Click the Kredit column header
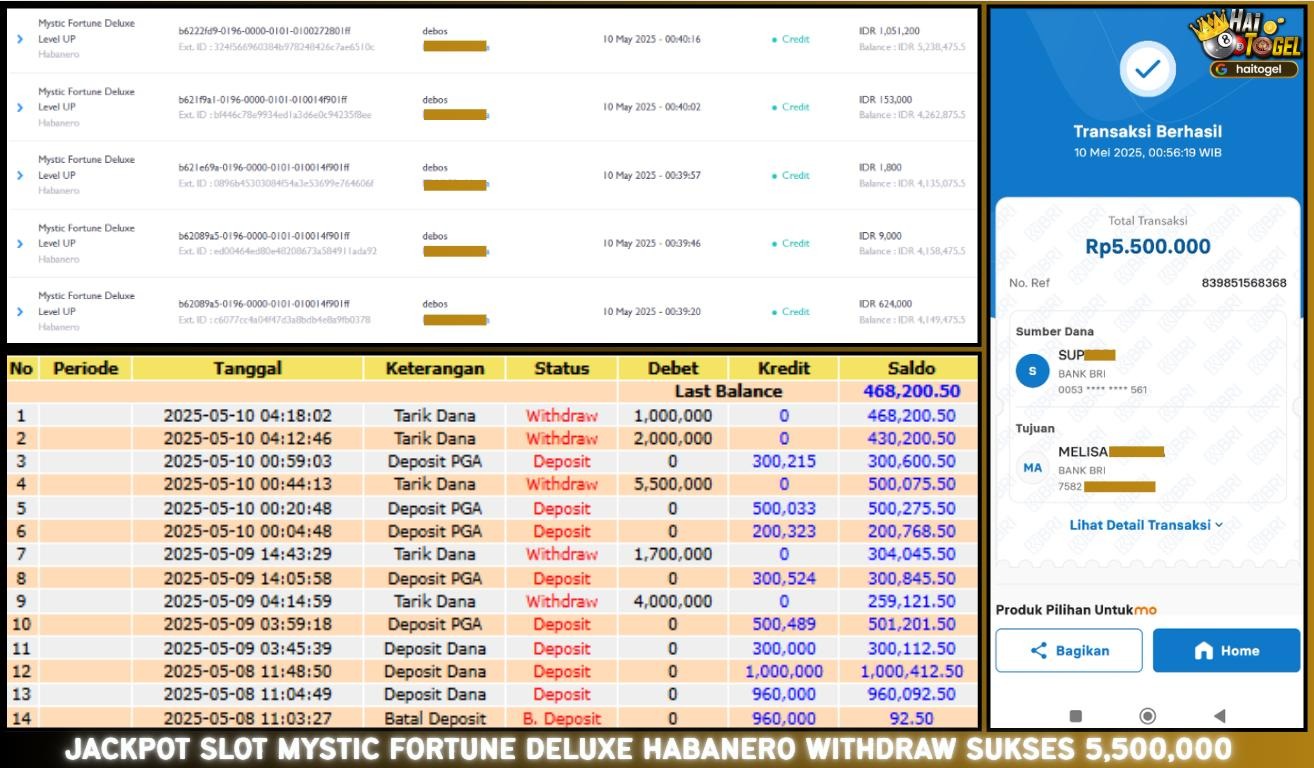1314x768 pixels. [784, 368]
